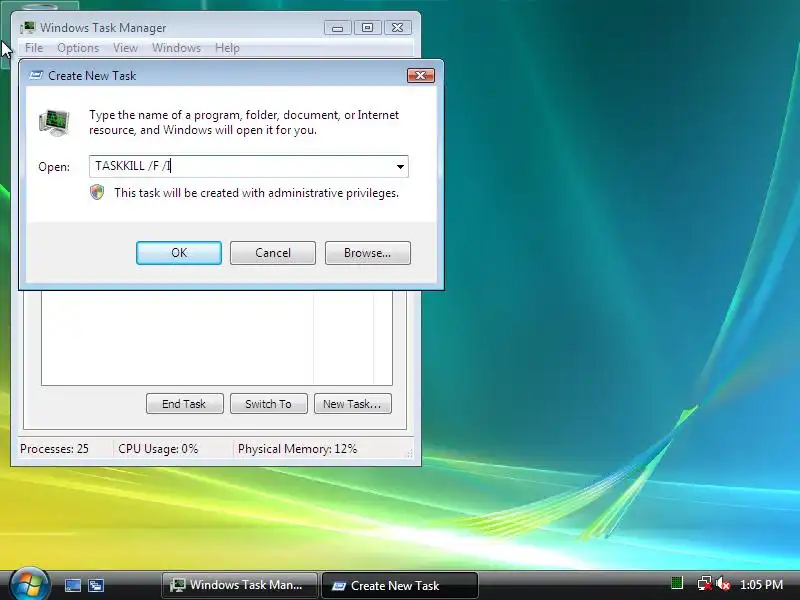Viewport: 800px width, 600px height.
Task: Click the UAC shield icon
Action: [97, 192]
